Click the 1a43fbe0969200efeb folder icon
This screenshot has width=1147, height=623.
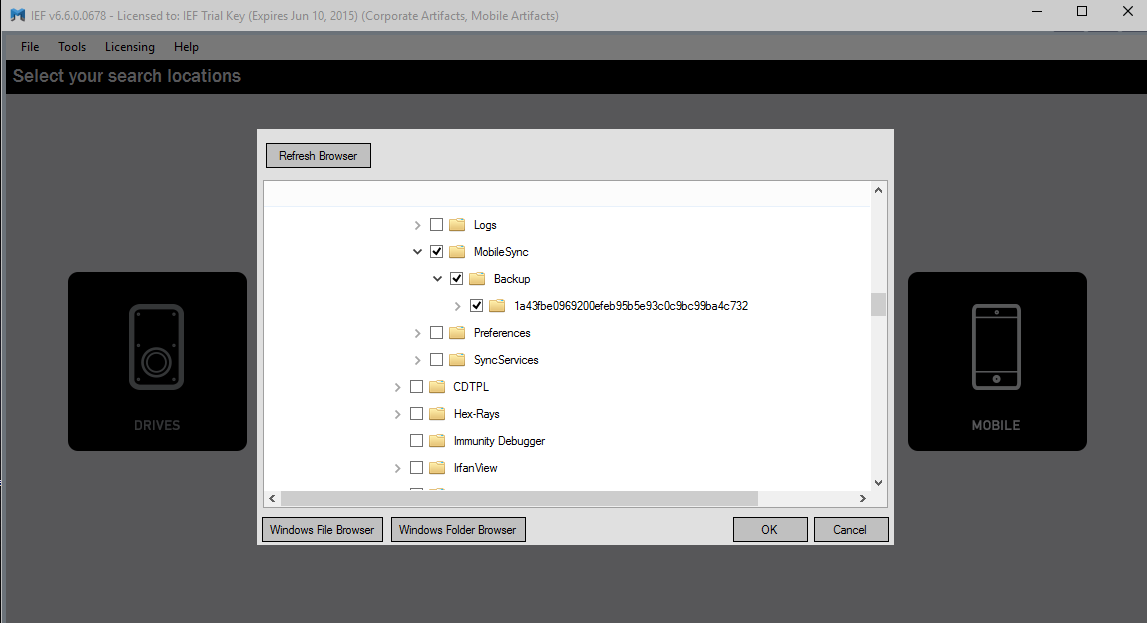[497, 306]
